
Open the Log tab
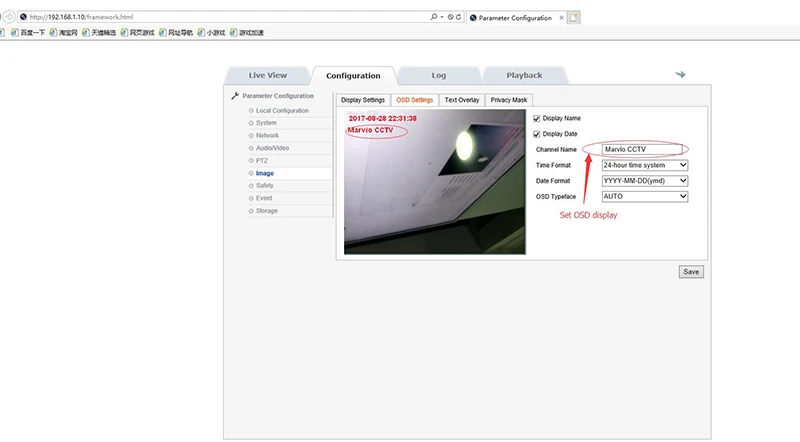point(439,76)
